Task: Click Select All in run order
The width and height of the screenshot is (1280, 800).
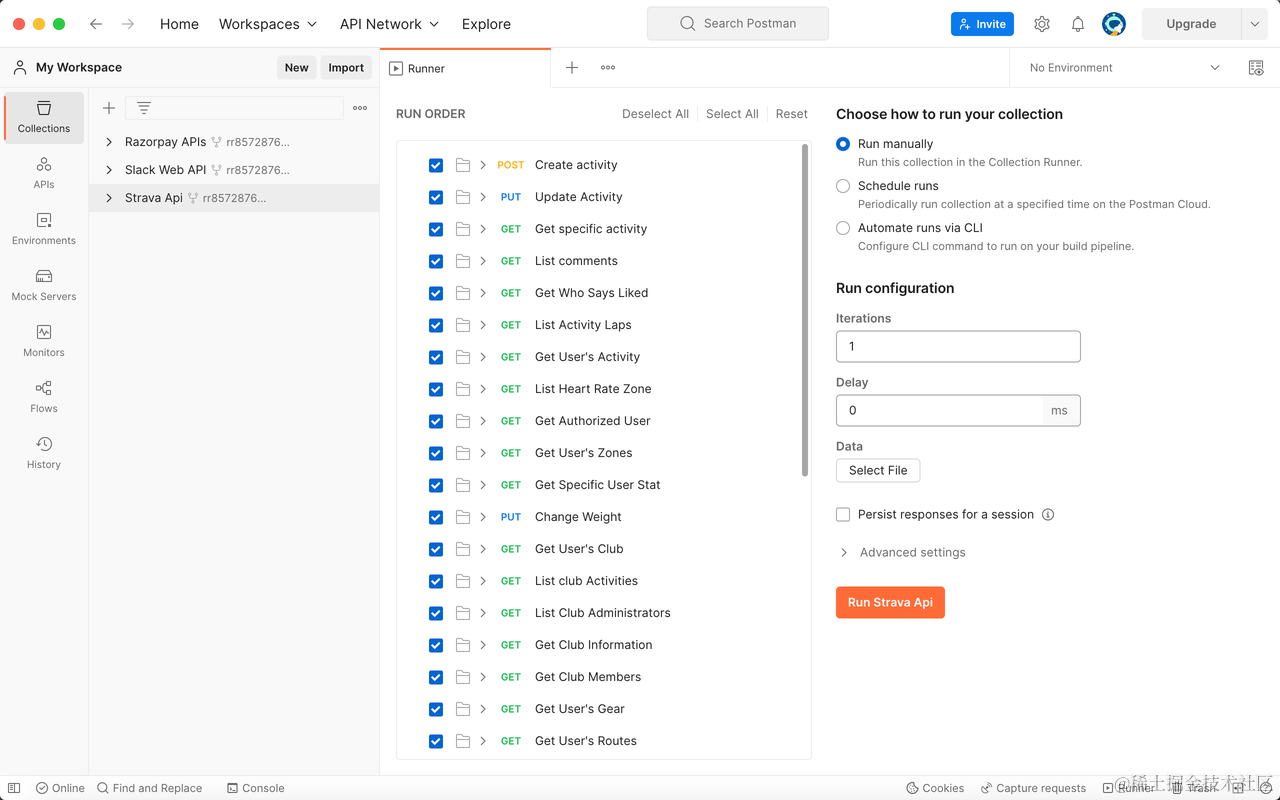Action: click(732, 114)
